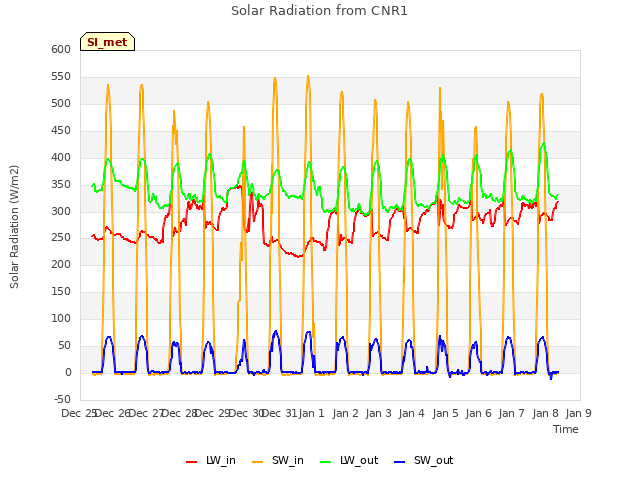Click the 250 y-axis tick label
Viewport: 640px width, 480px height.
(x=61, y=238)
